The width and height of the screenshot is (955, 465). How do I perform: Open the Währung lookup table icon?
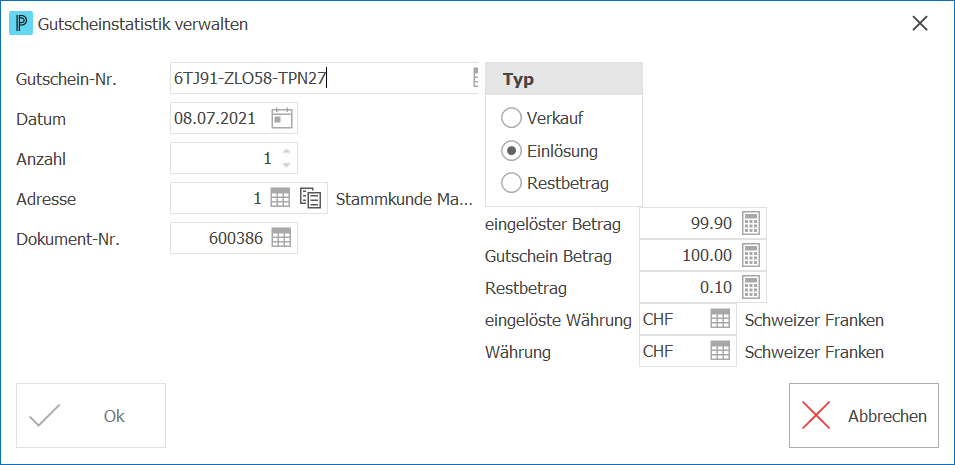point(720,351)
